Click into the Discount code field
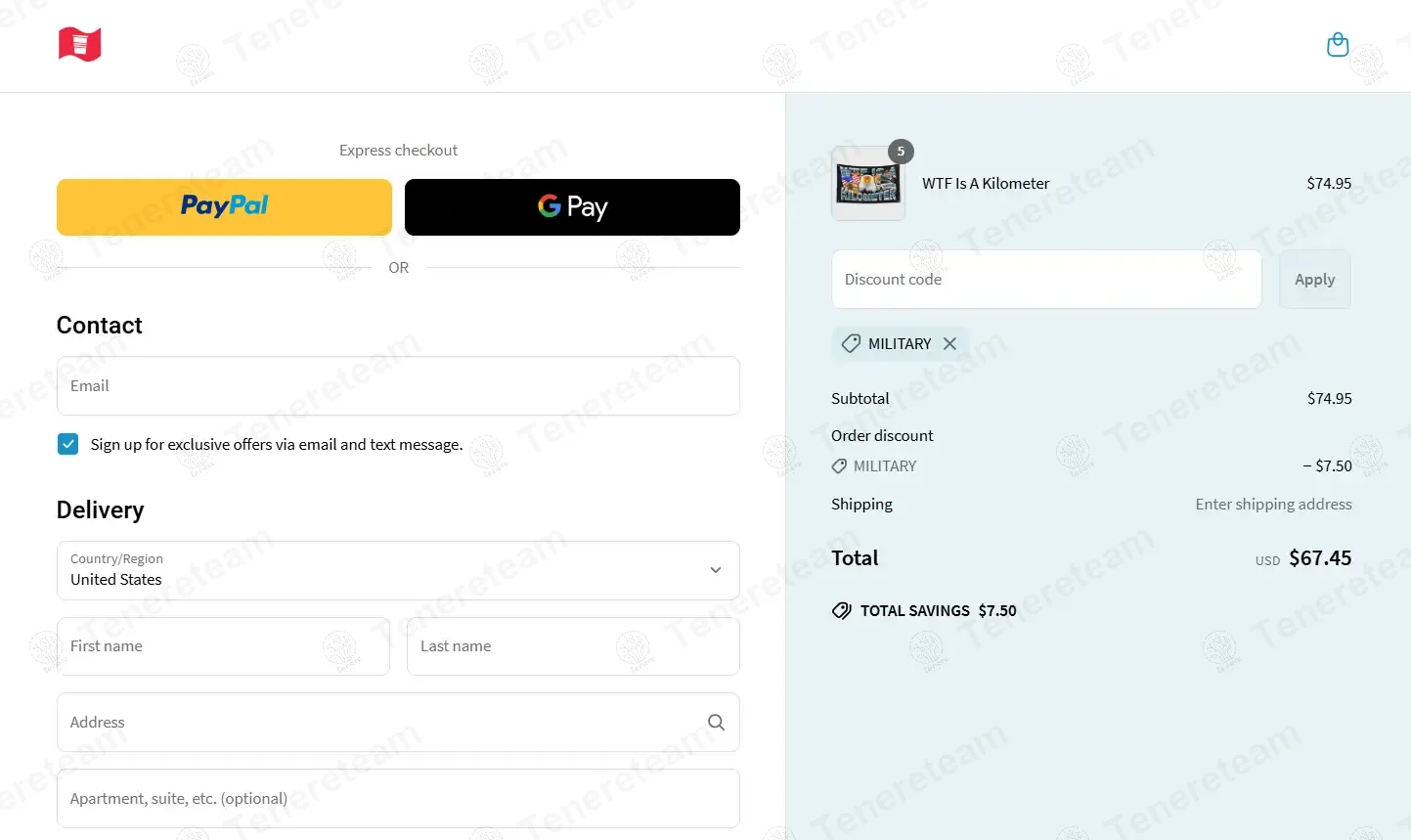Image resolution: width=1411 pixels, height=840 pixels. coord(1046,280)
